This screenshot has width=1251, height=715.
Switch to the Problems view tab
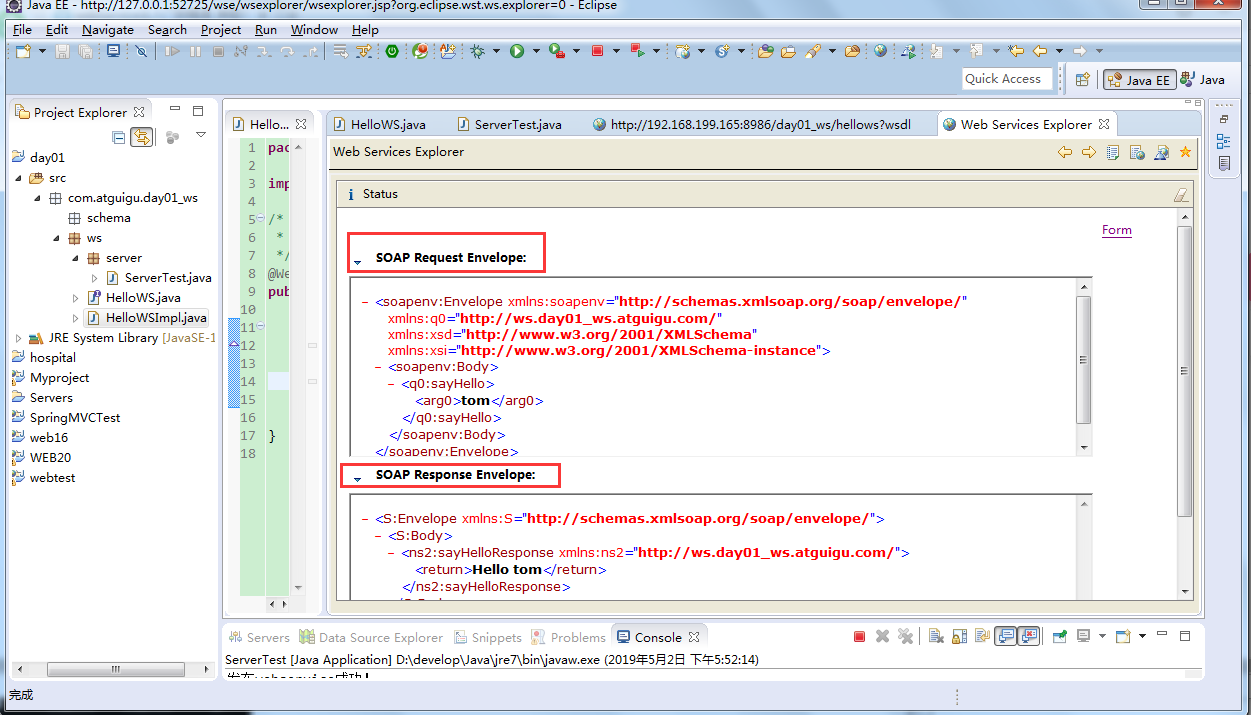point(569,637)
